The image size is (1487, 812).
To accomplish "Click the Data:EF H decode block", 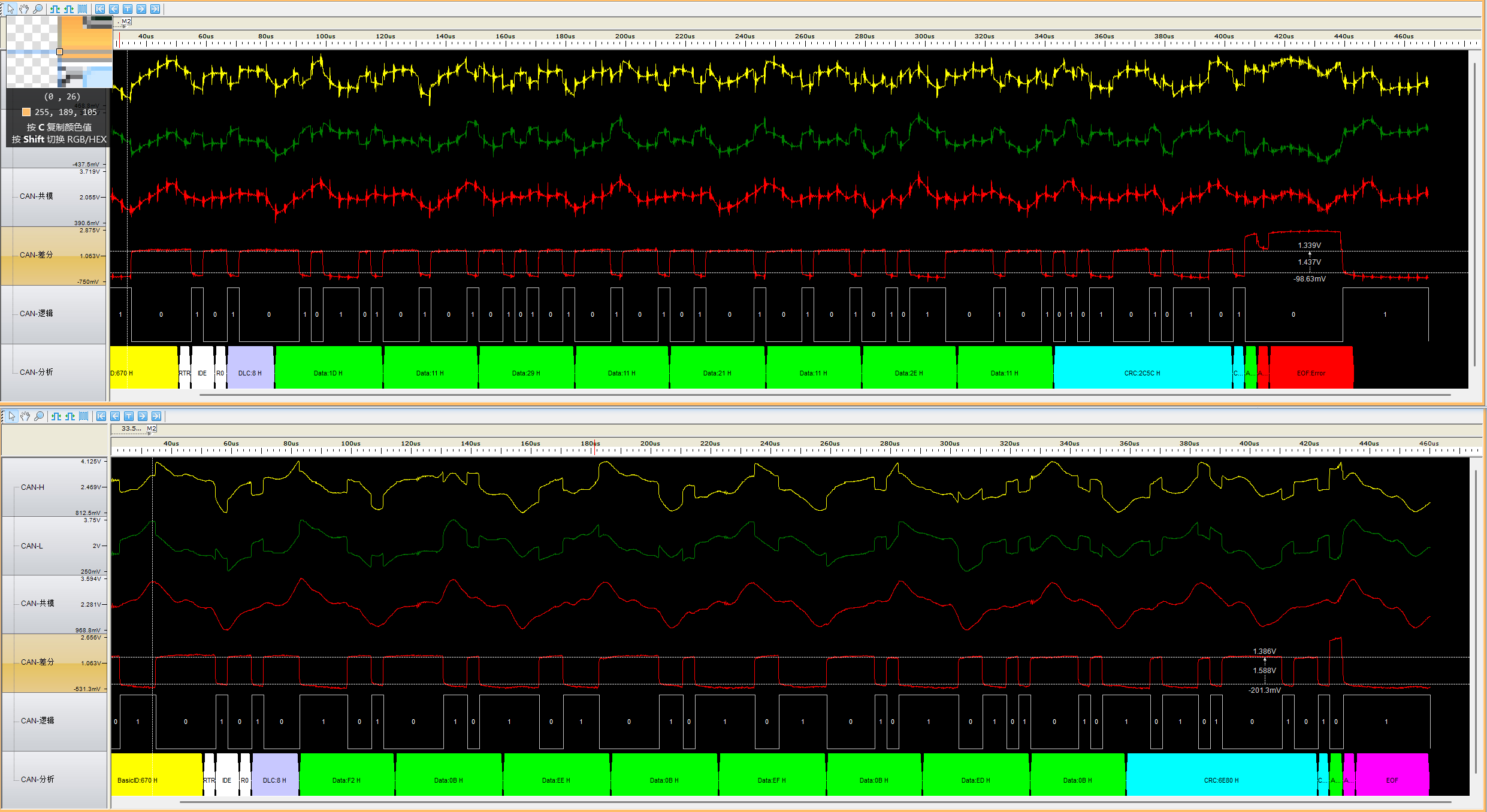I will pyautogui.click(x=772, y=774).
